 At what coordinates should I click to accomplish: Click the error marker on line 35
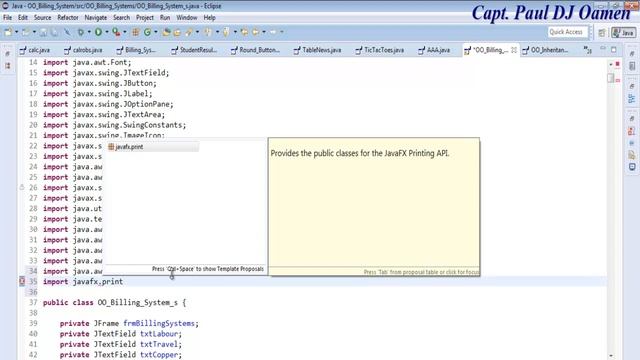(22, 281)
